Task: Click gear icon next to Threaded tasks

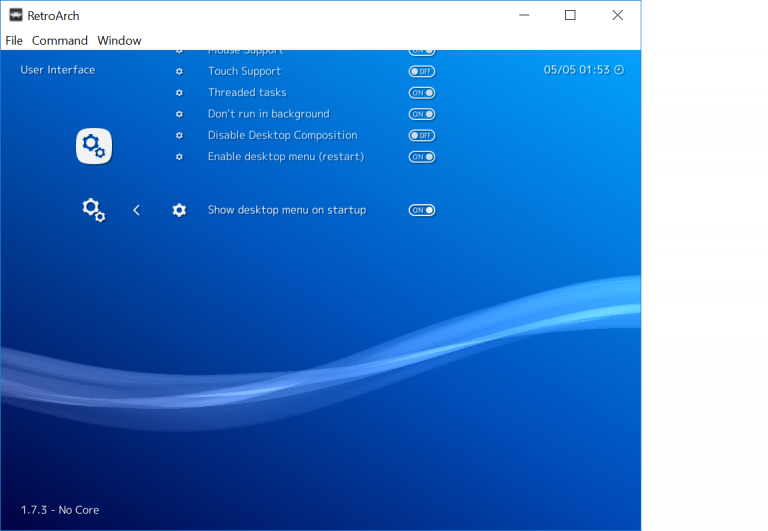Action: pos(179,93)
